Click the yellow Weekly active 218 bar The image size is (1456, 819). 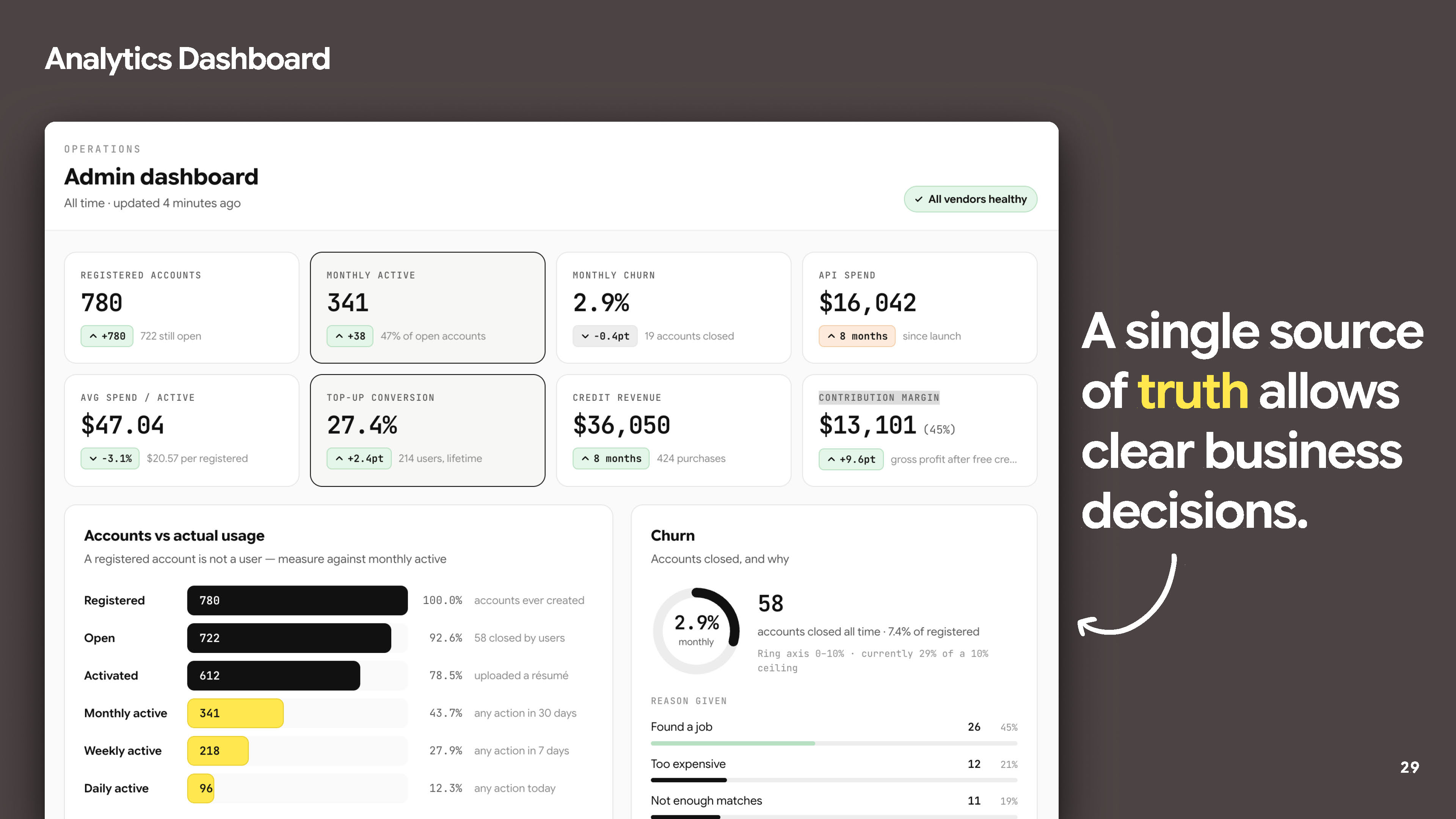click(218, 751)
